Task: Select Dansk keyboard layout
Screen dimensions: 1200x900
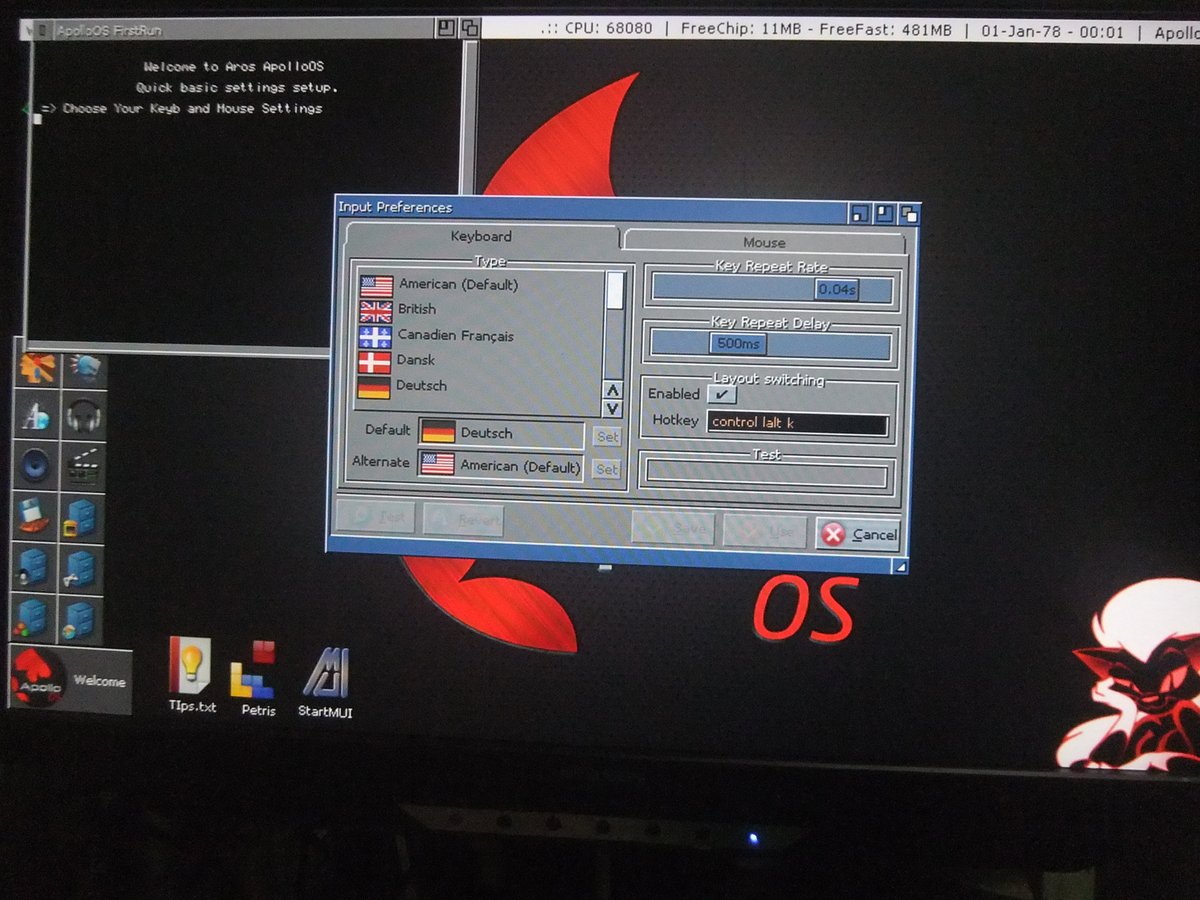Action: point(481,360)
